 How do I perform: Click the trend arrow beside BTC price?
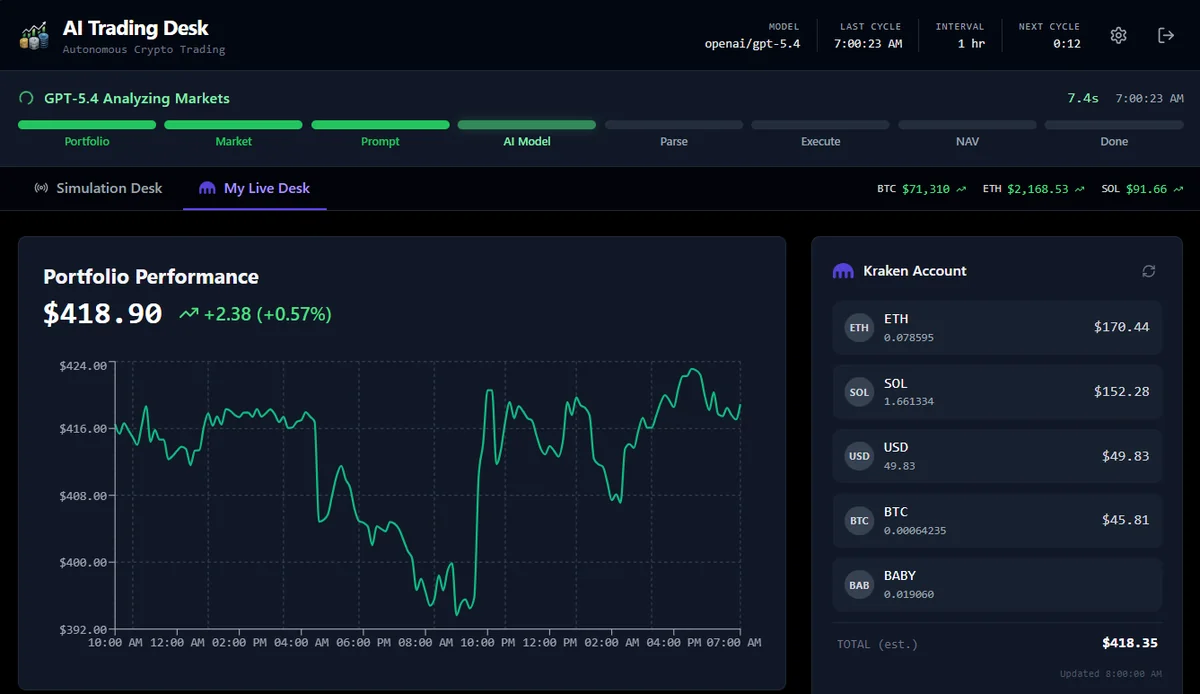point(961,189)
